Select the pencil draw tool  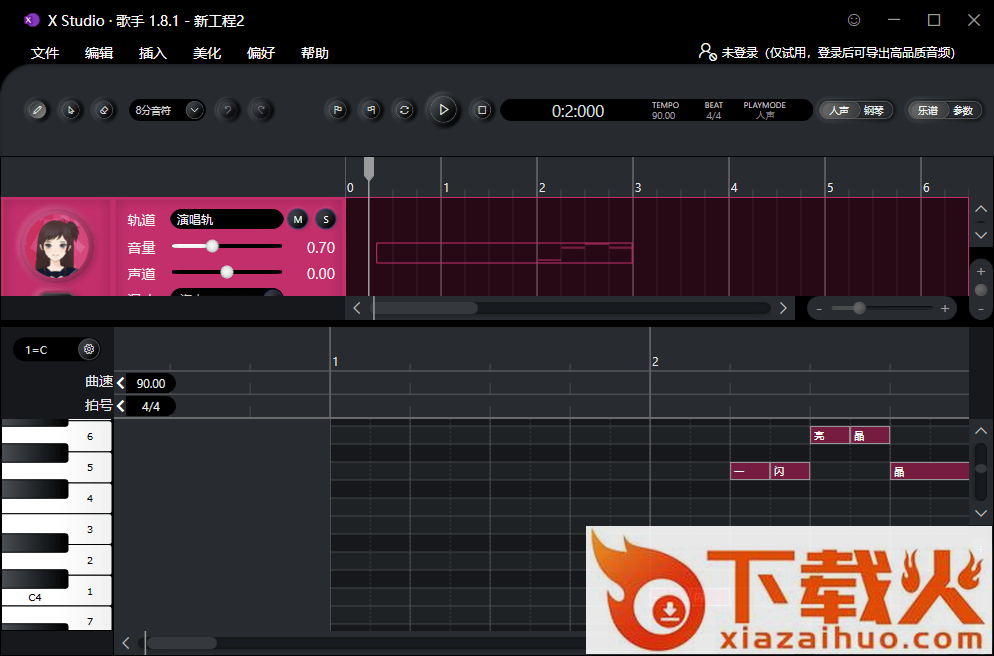click(37, 110)
